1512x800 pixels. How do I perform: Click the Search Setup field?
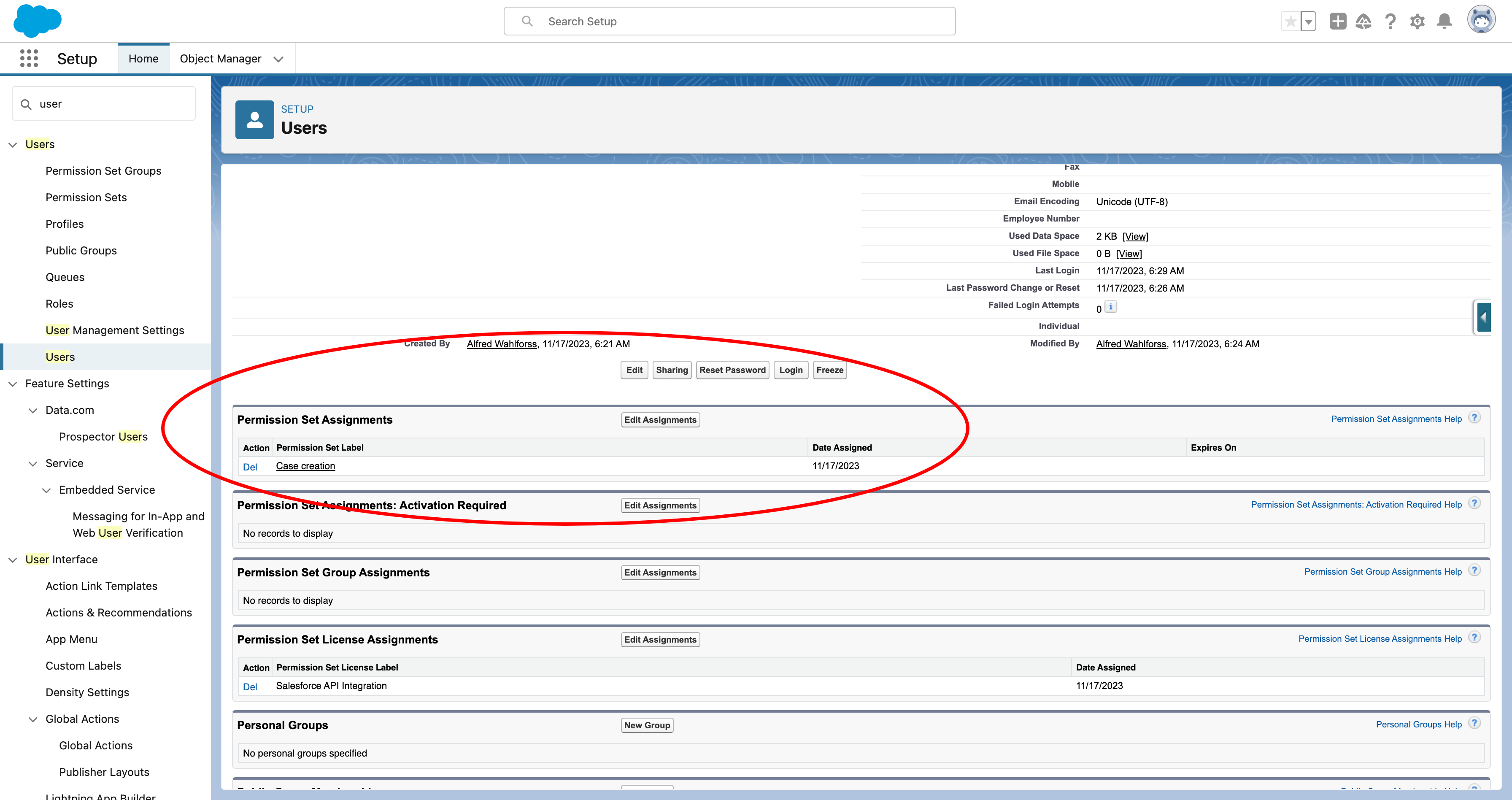pos(729,21)
